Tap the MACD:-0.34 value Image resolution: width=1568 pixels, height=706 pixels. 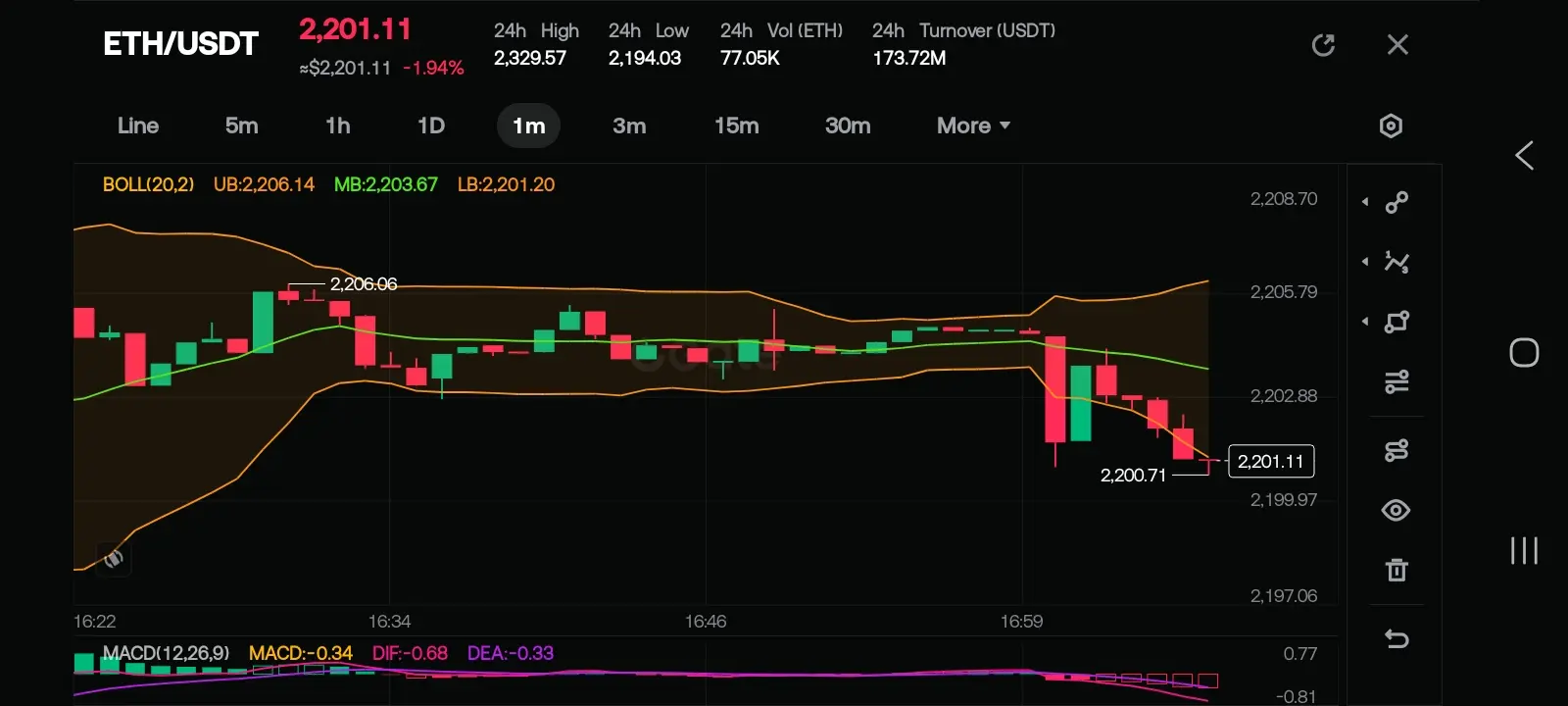pyautogui.click(x=301, y=653)
